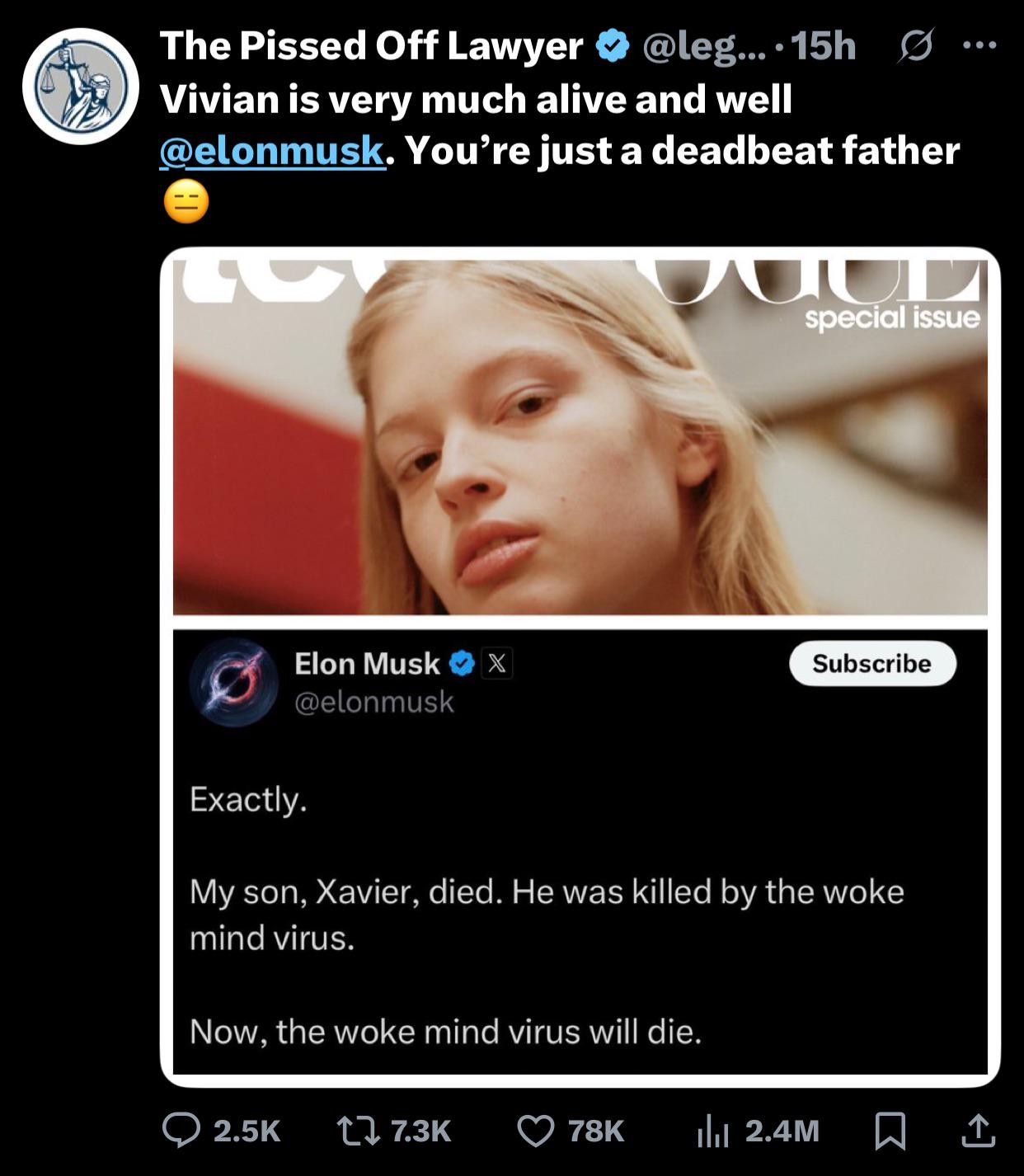Viewport: 1024px width, 1176px height.
Task: Click the Subscribe button
Action: tap(871, 663)
